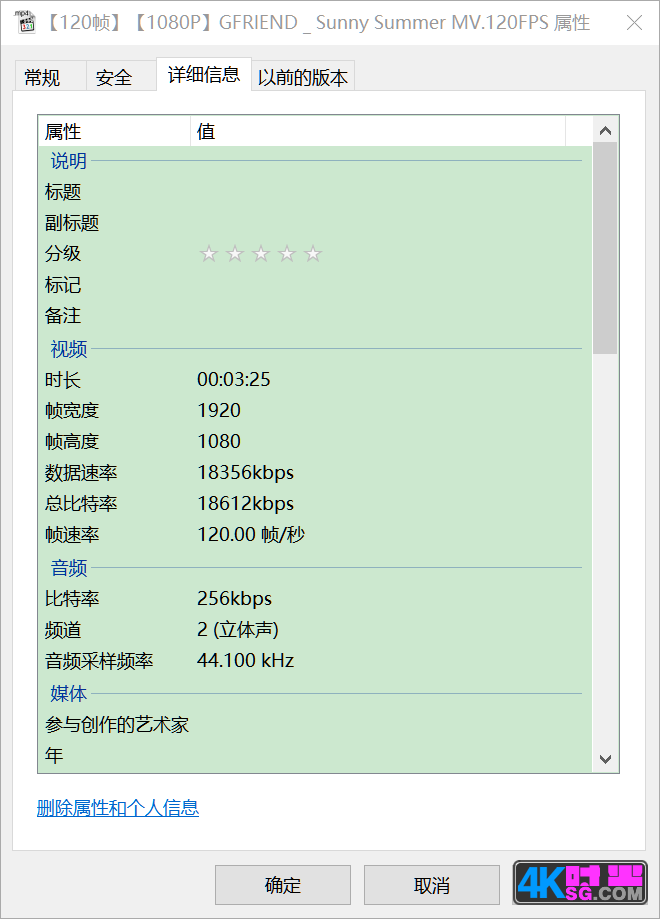Click the 值 column header
This screenshot has height=919, width=660.
[x=378, y=131]
